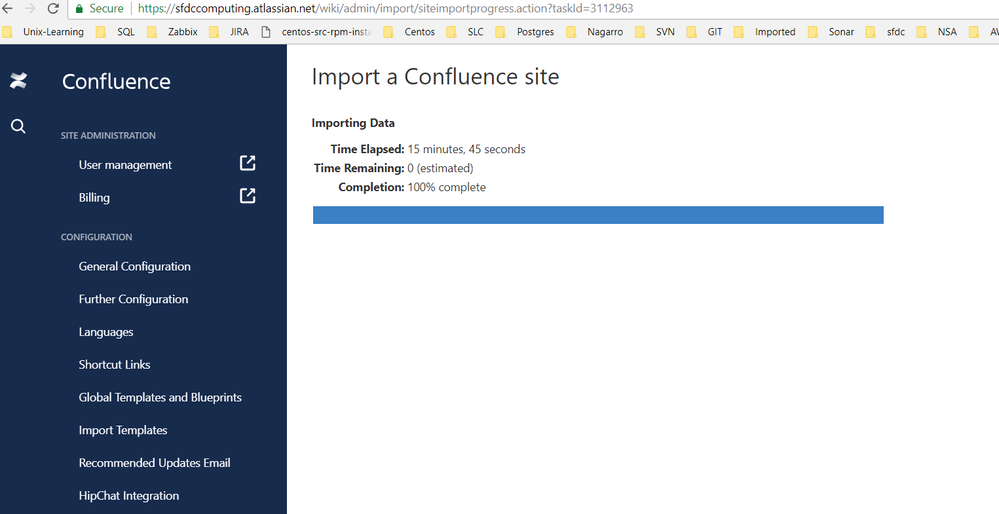Open the SLC bookmark folder
The height and width of the screenshot is (514, 999).
coord(466,32)
